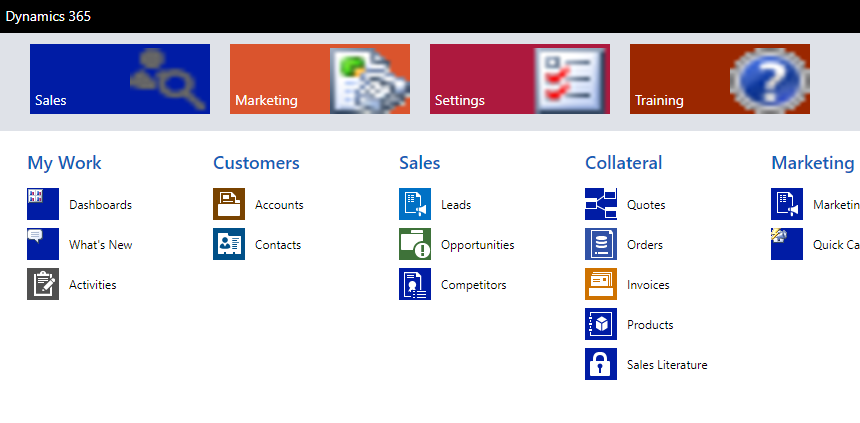Open the Quotes link

[x=646, y=205]
